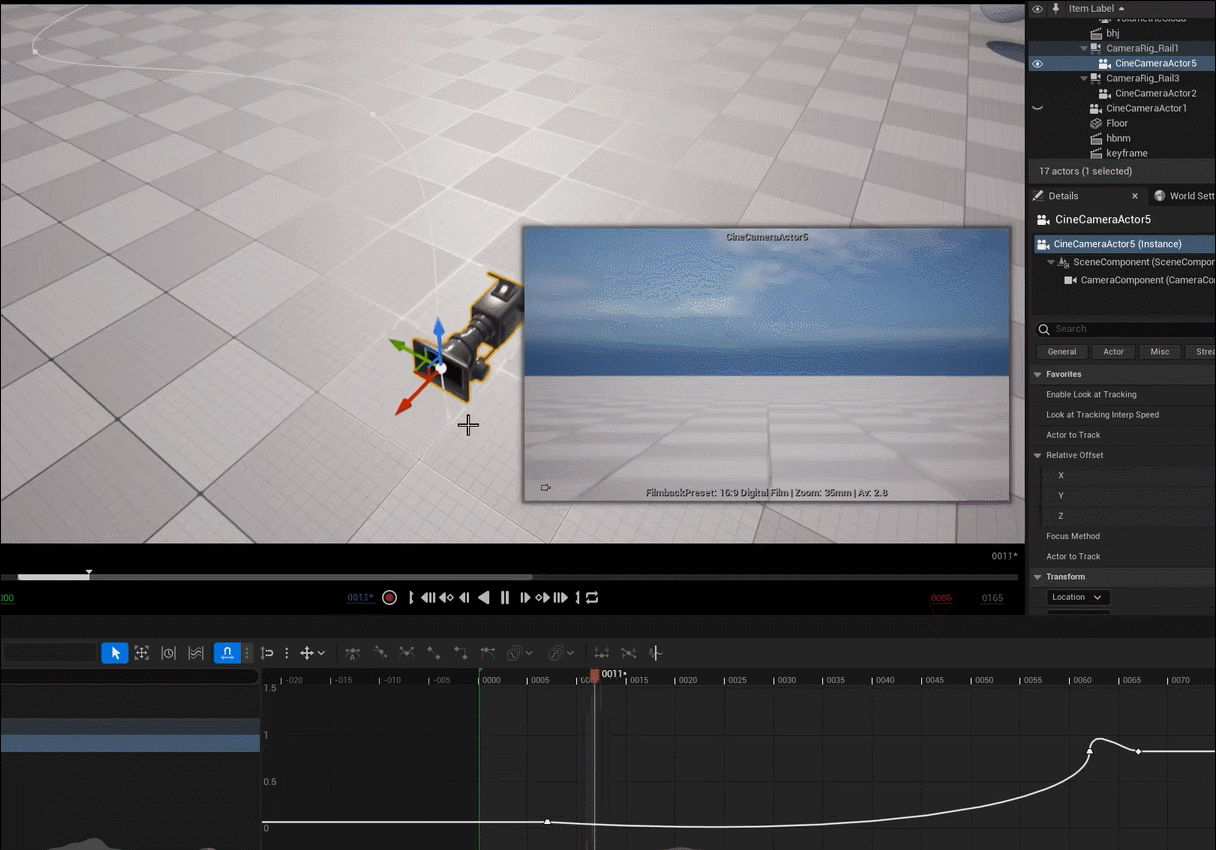The width and height of the screenshot is (1216, 850).
Task: Open snapping options next to the magnet
Action: (247, 653)
